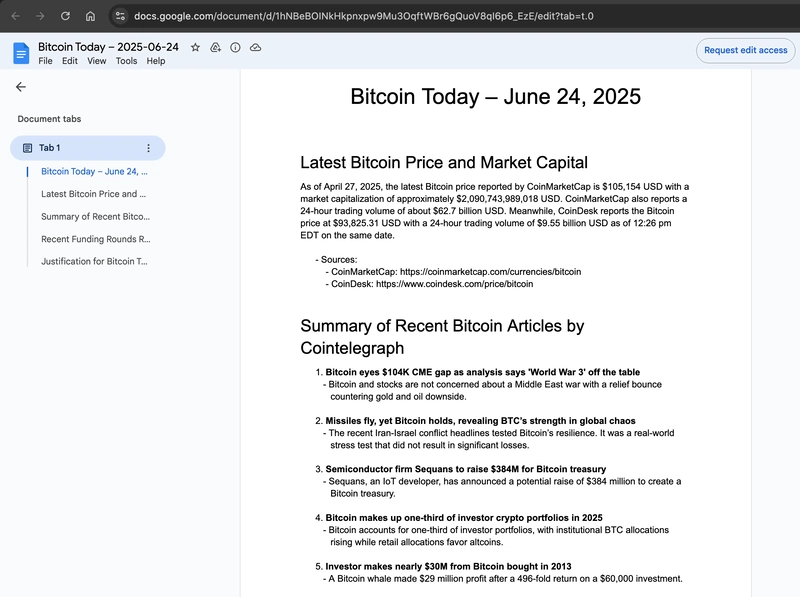
Task: Click the Tab 1 page icon
Action: (x=28, y=148)
